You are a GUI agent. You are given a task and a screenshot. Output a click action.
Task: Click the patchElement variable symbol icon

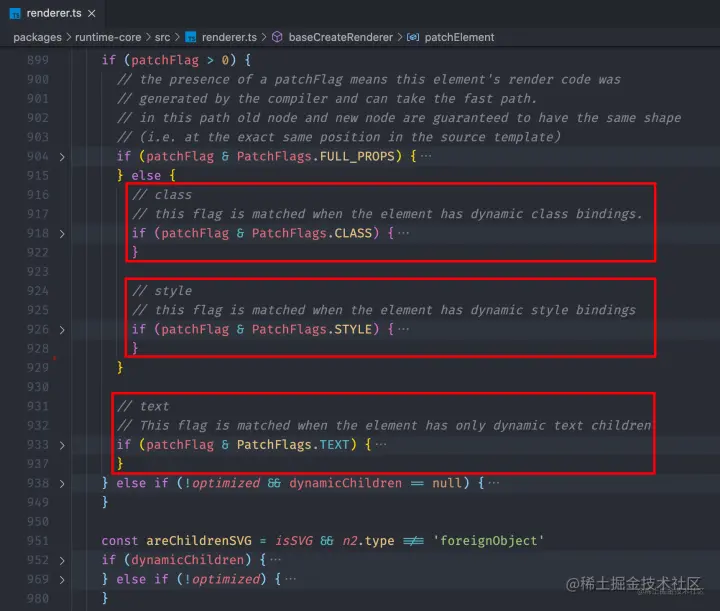point(413,37)
